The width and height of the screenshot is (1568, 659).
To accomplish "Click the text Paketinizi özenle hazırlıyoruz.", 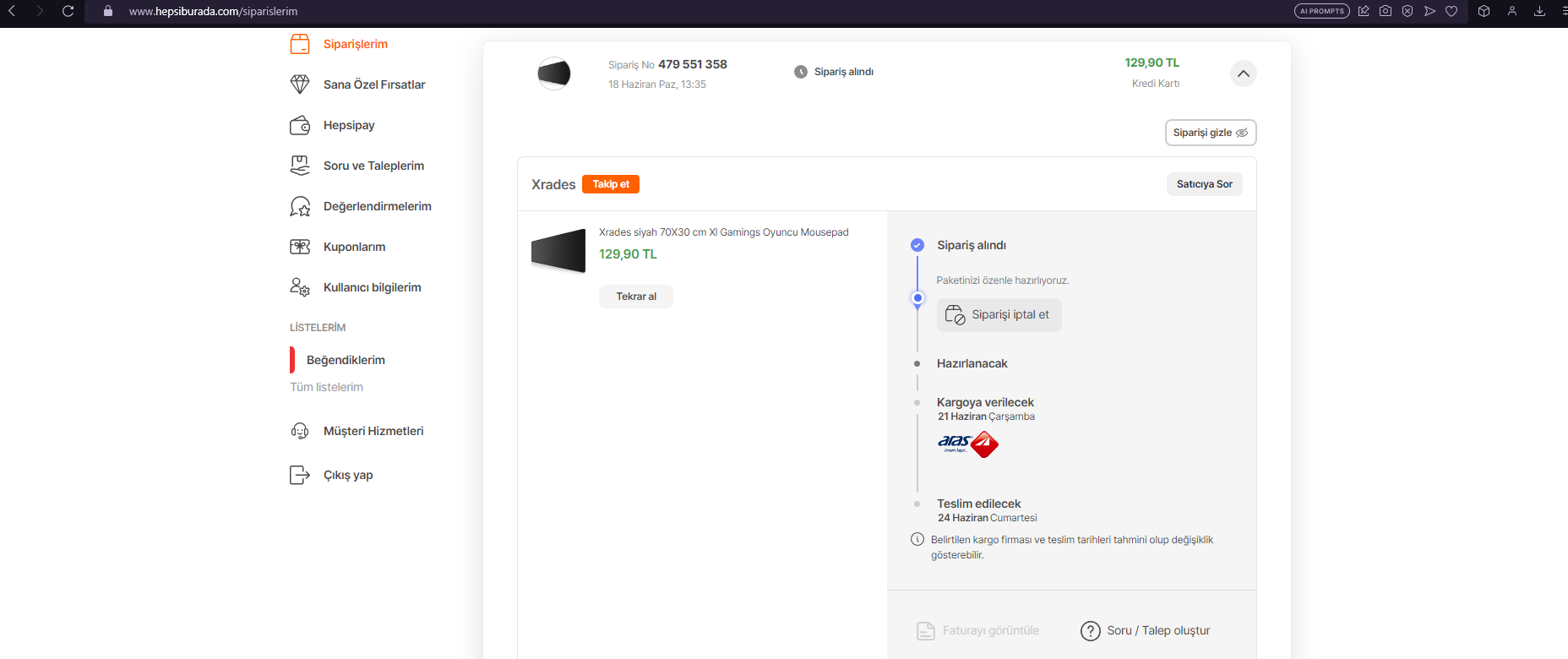I will [1003, 280].
